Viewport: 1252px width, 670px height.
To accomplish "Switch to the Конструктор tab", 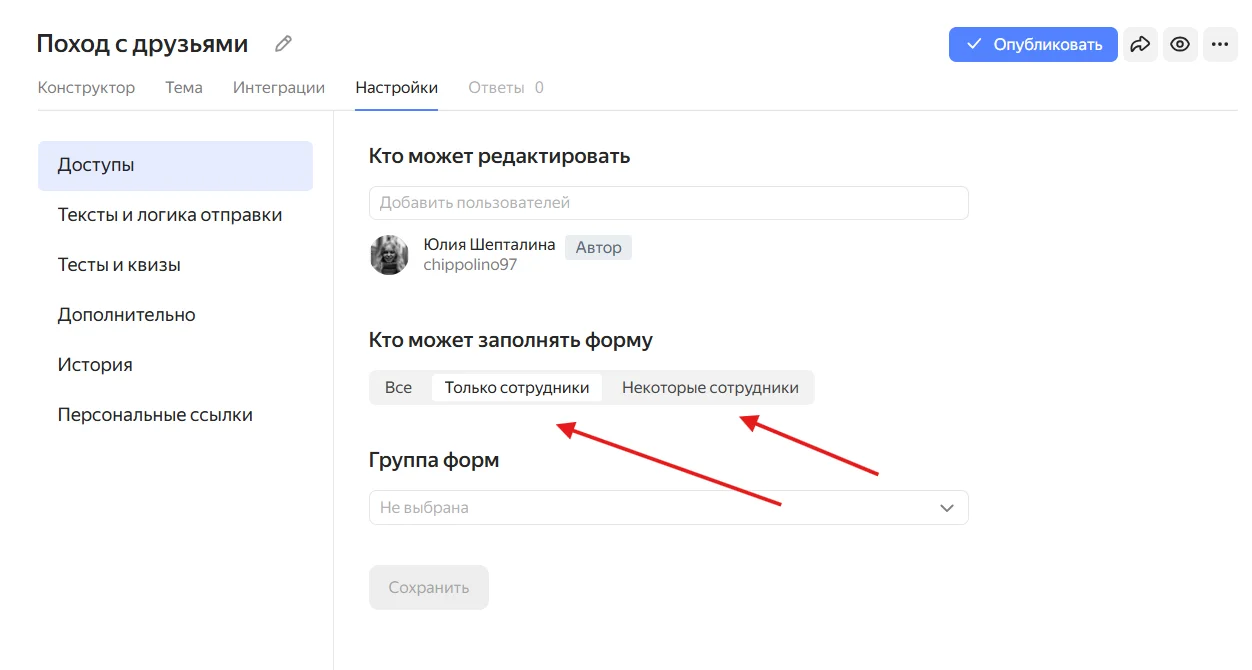I will (86, 87).
